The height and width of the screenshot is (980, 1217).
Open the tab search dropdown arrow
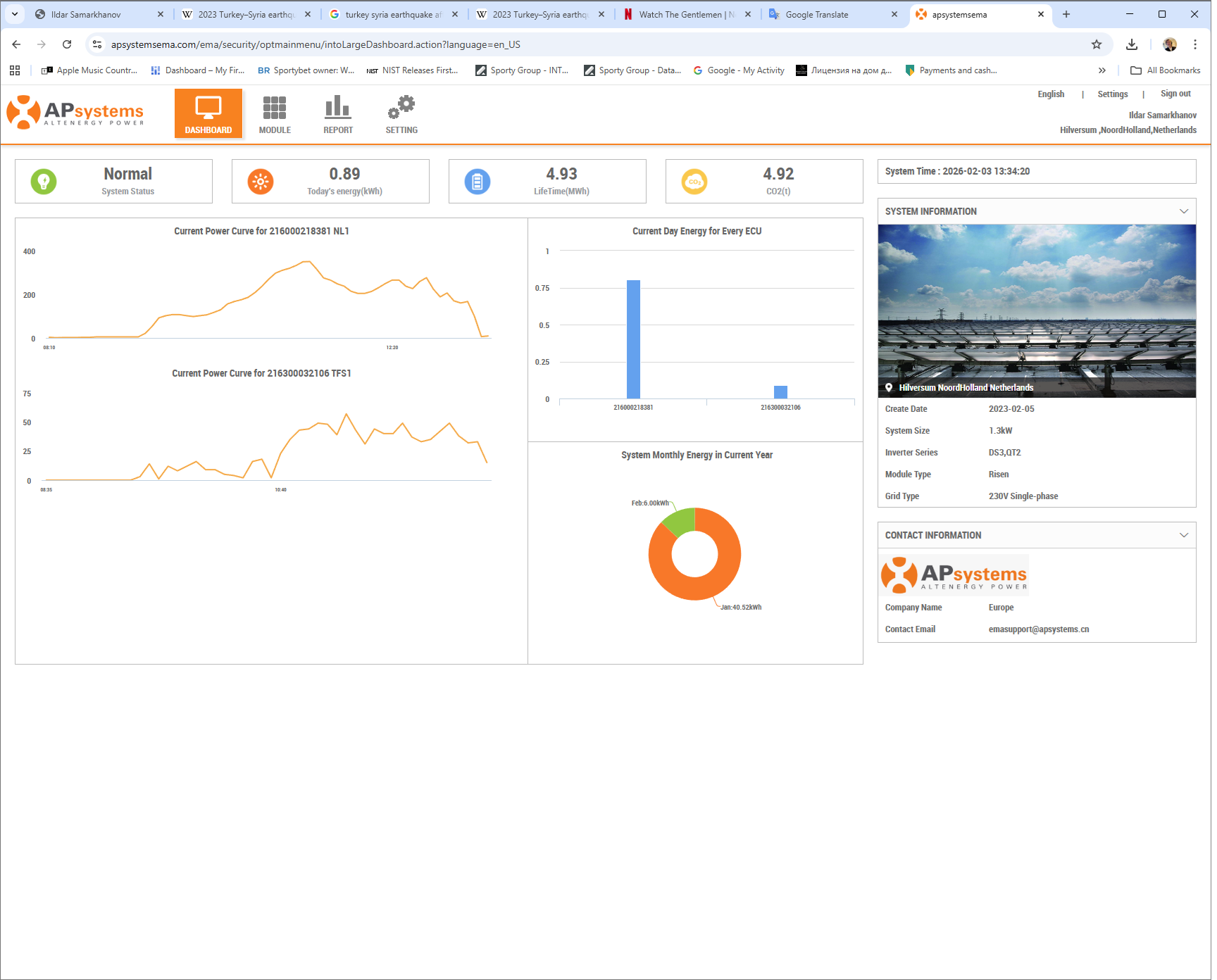pos(15,14)
